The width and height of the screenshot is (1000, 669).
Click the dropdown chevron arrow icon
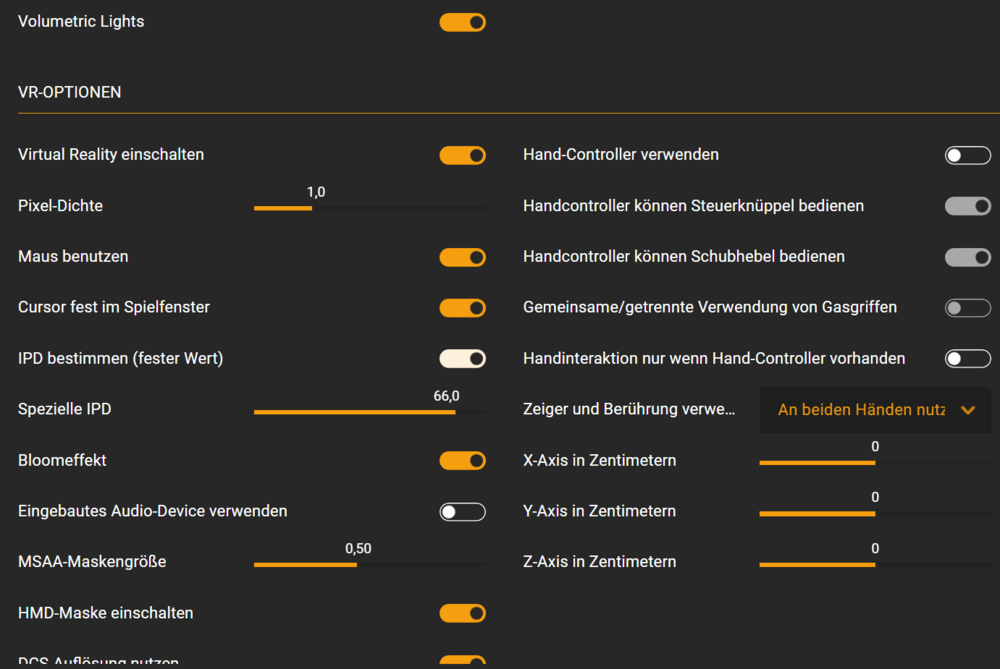coord(967,410)
